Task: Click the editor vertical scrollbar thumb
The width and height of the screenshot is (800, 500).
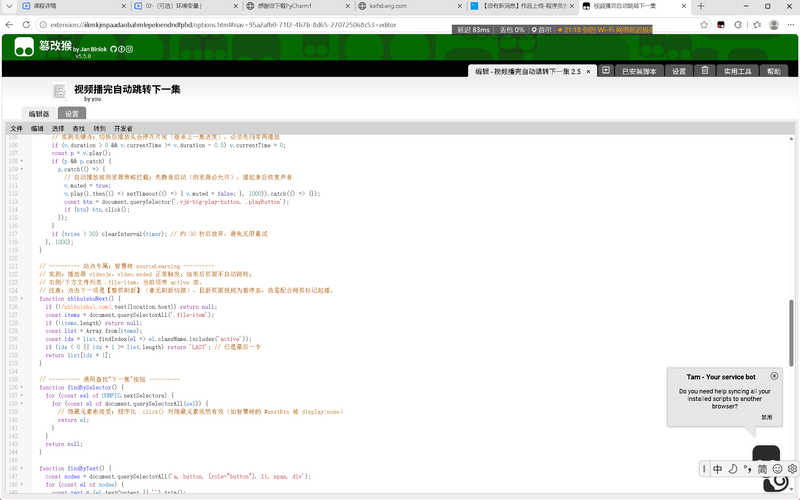Action: click(791, 333)
